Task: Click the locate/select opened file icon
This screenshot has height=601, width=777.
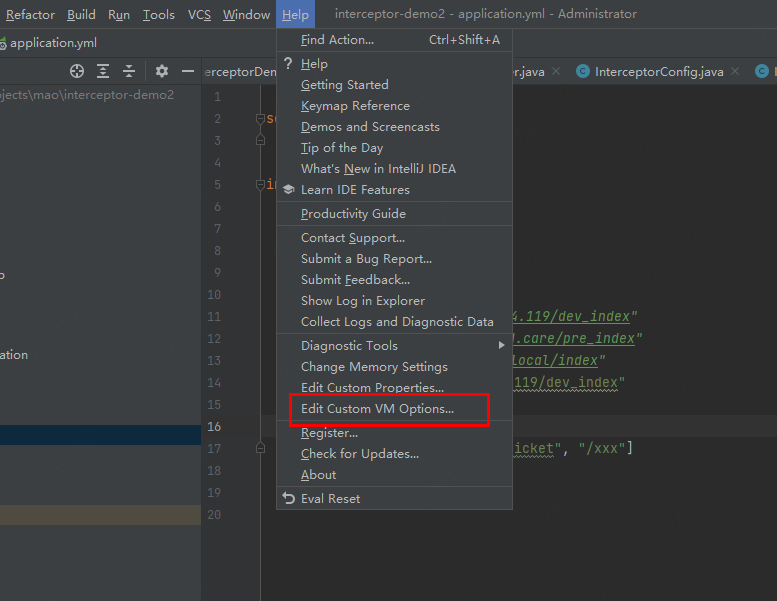Action: [77, 71]
